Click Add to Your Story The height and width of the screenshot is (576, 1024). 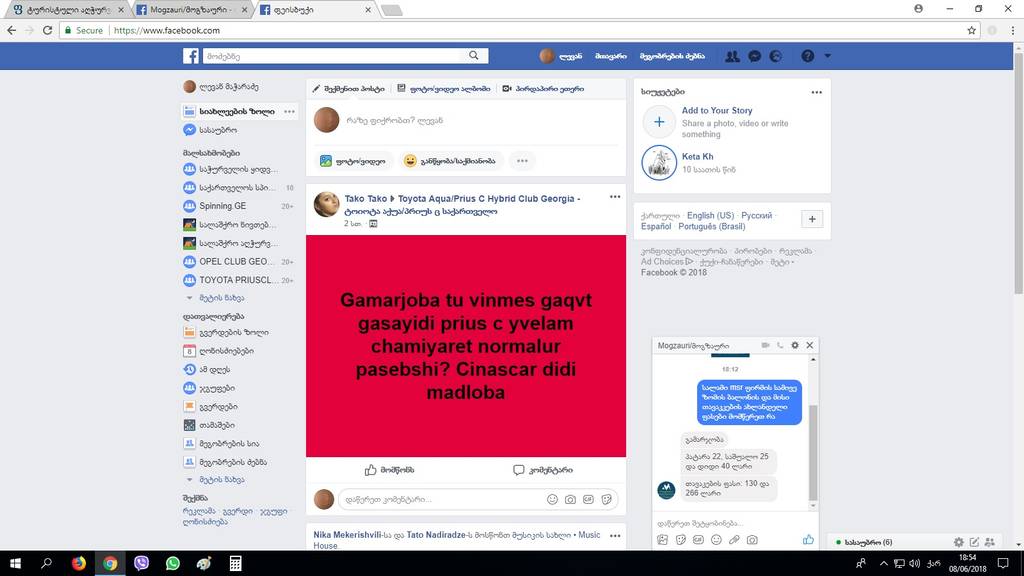tap(717, 110)
